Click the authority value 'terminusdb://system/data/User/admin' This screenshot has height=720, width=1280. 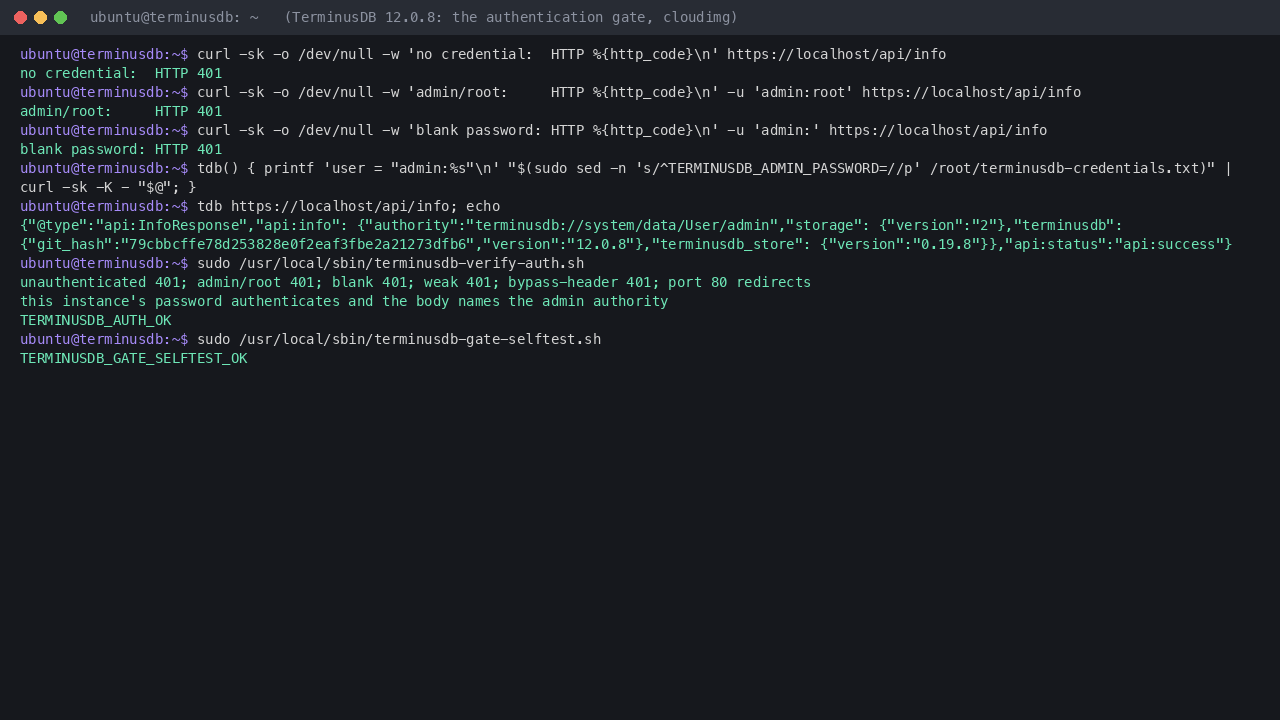[621, 225]
